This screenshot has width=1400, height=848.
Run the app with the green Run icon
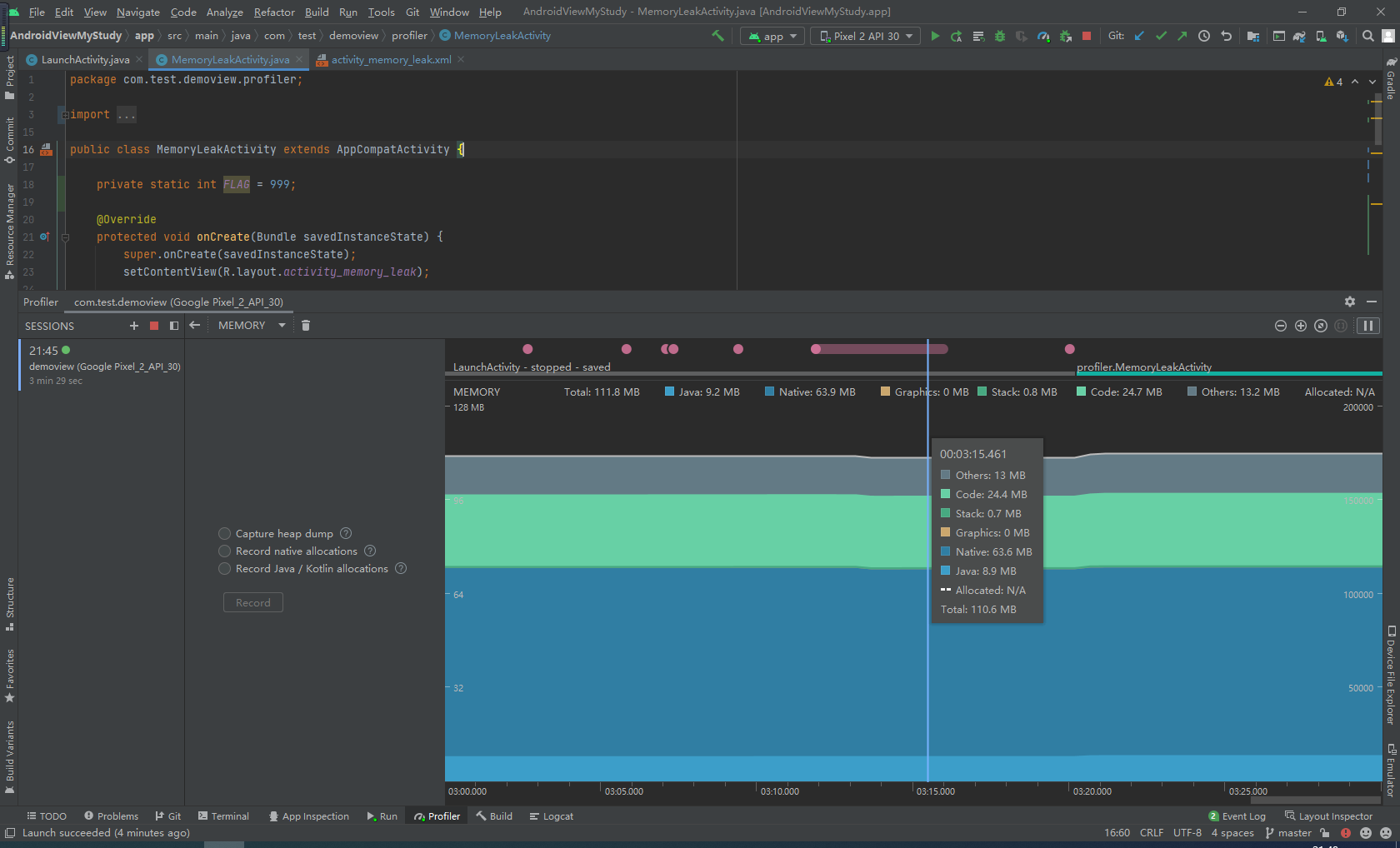935,36
